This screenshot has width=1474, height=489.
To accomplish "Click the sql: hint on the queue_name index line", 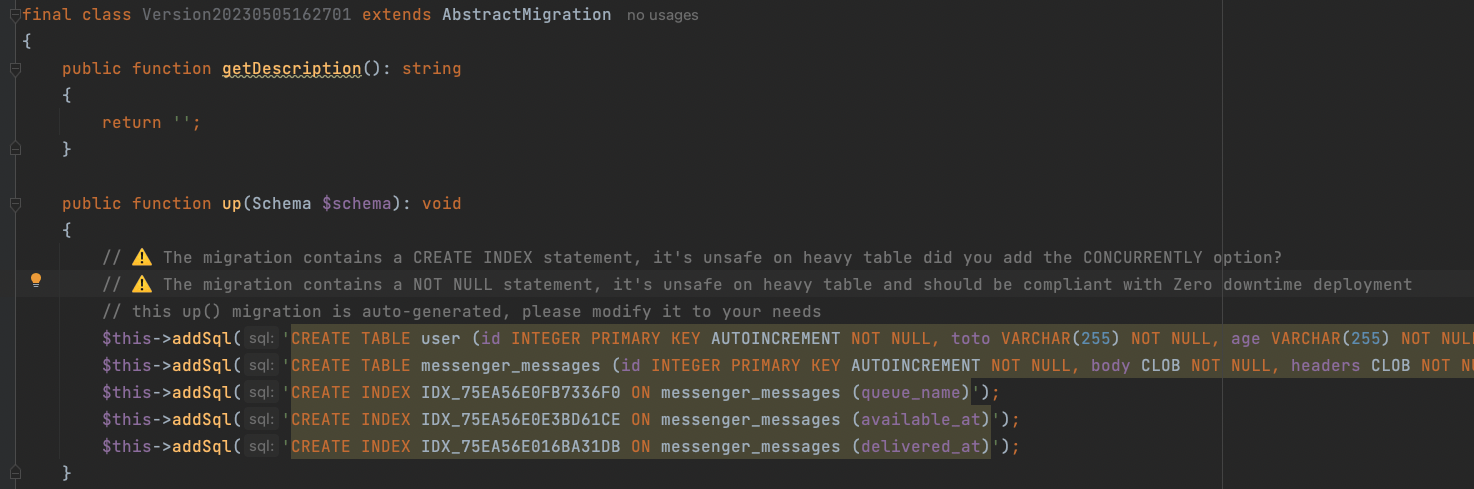I will click(x=263, y=393).
